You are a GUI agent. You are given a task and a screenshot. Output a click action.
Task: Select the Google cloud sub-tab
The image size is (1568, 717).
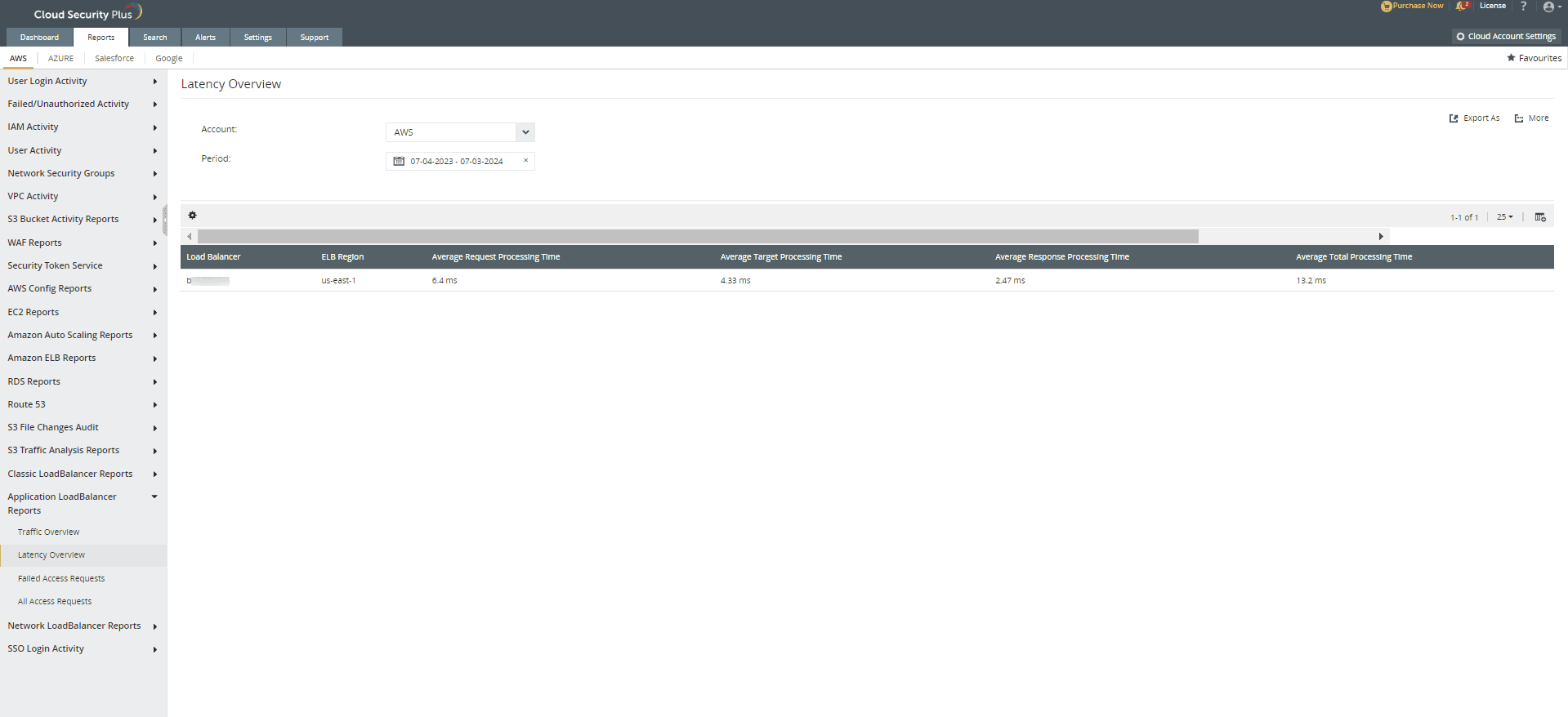(x=169, y=59)
